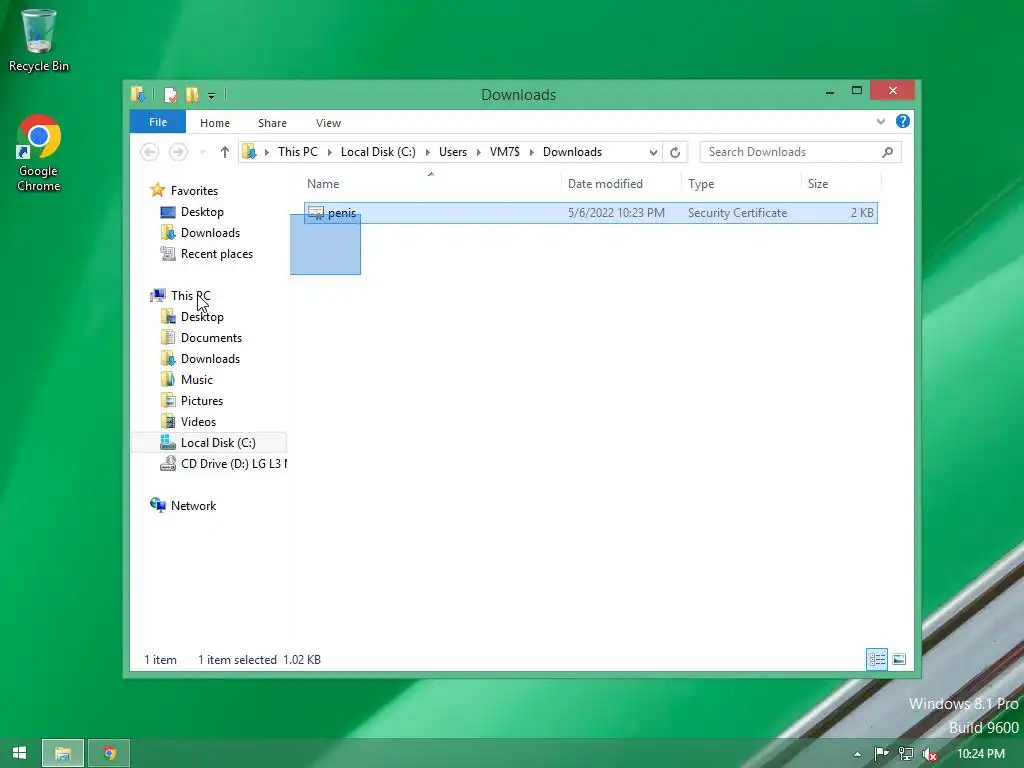The image size is (1024, 768).
Task: Open the Customize Quick Access Toolbar arrow
Action: (x=212, y=95)
